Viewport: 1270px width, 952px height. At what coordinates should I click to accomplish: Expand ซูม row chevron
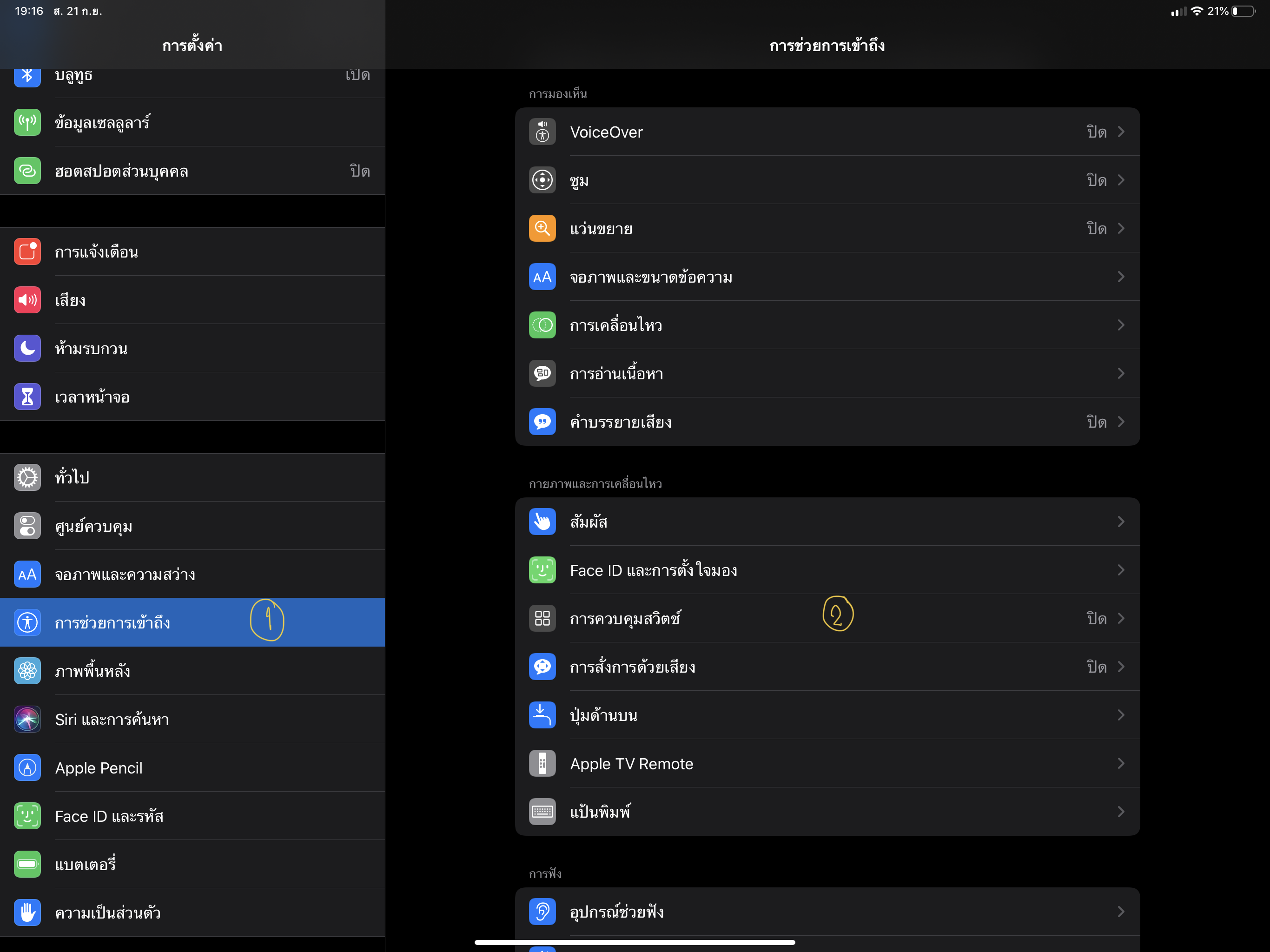point(1121,180)
